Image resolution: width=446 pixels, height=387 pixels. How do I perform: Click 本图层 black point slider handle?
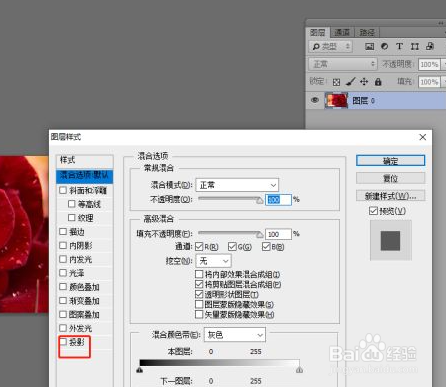[x=140, y=370]
